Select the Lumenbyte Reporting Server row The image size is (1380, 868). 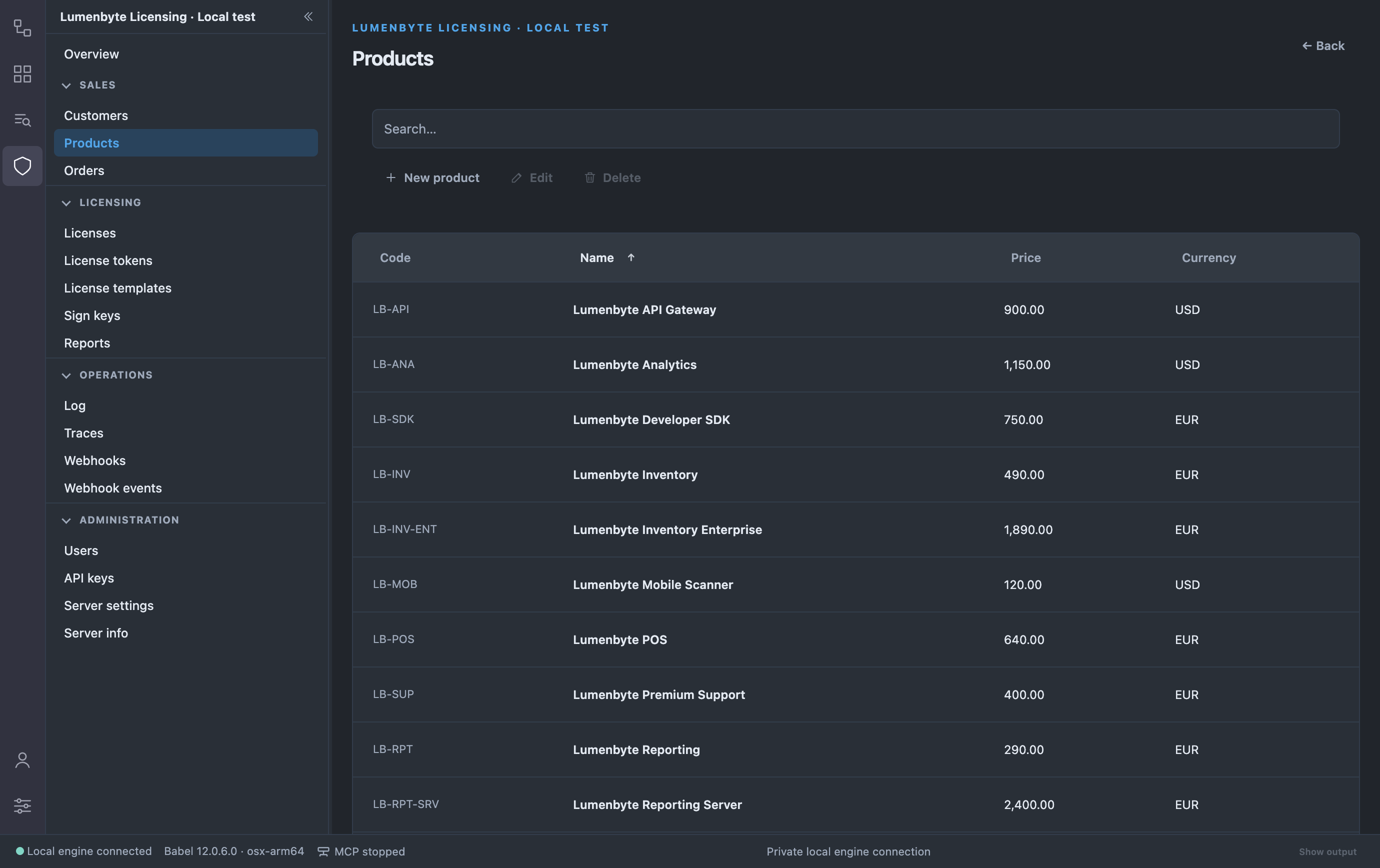[x=855, y=804]
